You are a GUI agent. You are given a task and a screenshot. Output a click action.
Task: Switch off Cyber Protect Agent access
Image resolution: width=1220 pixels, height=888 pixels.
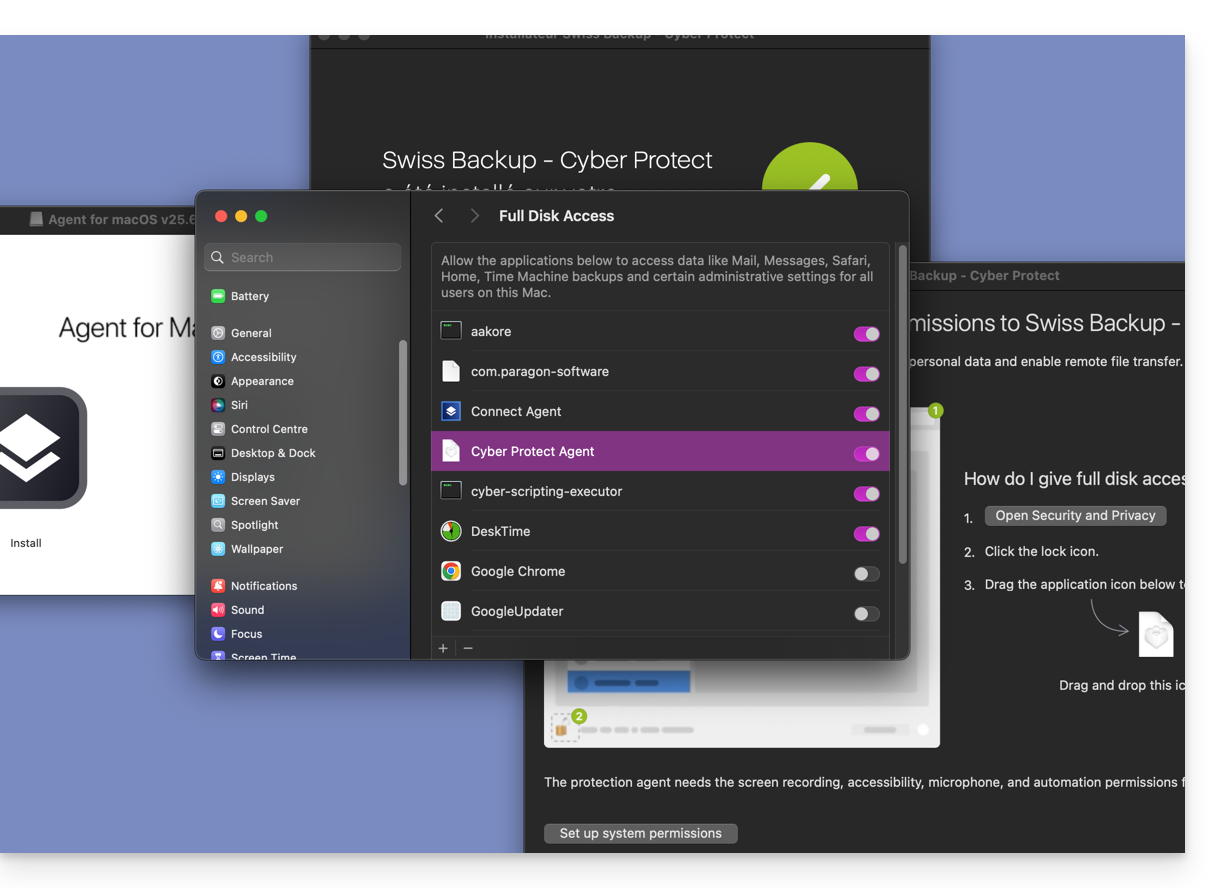866,454
